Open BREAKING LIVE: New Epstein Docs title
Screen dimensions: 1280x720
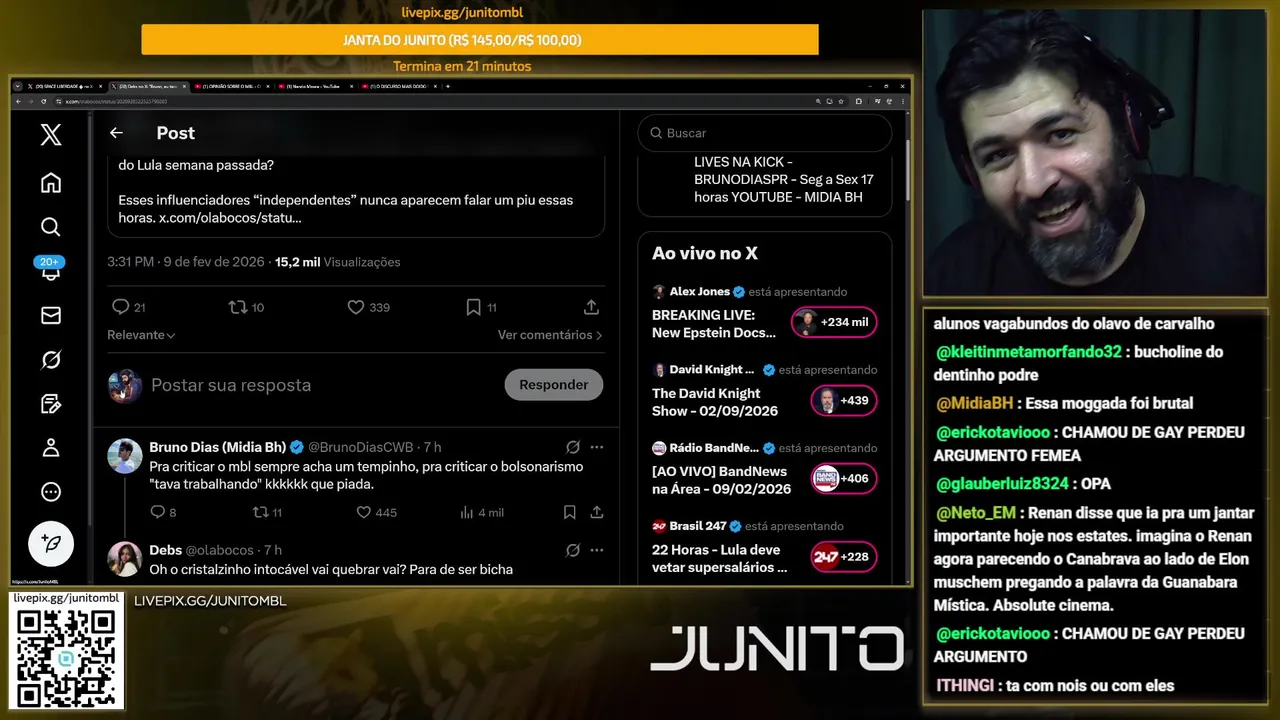714,323
